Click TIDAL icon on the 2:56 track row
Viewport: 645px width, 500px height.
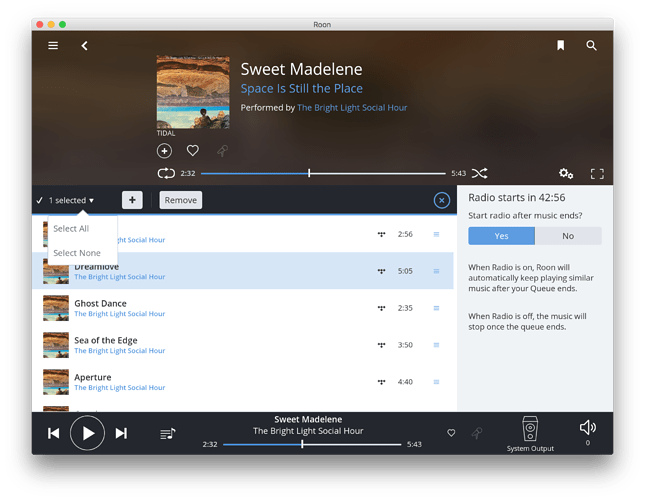[381, 234]
